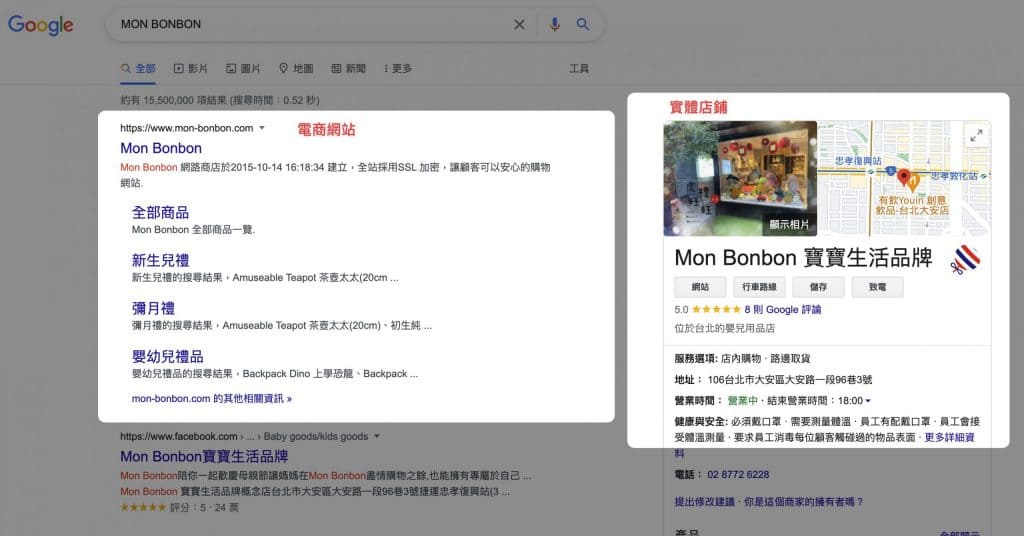1024x536 pixels.
Task: Switch to the 新聞 tab
Action: tap(348, 68)
